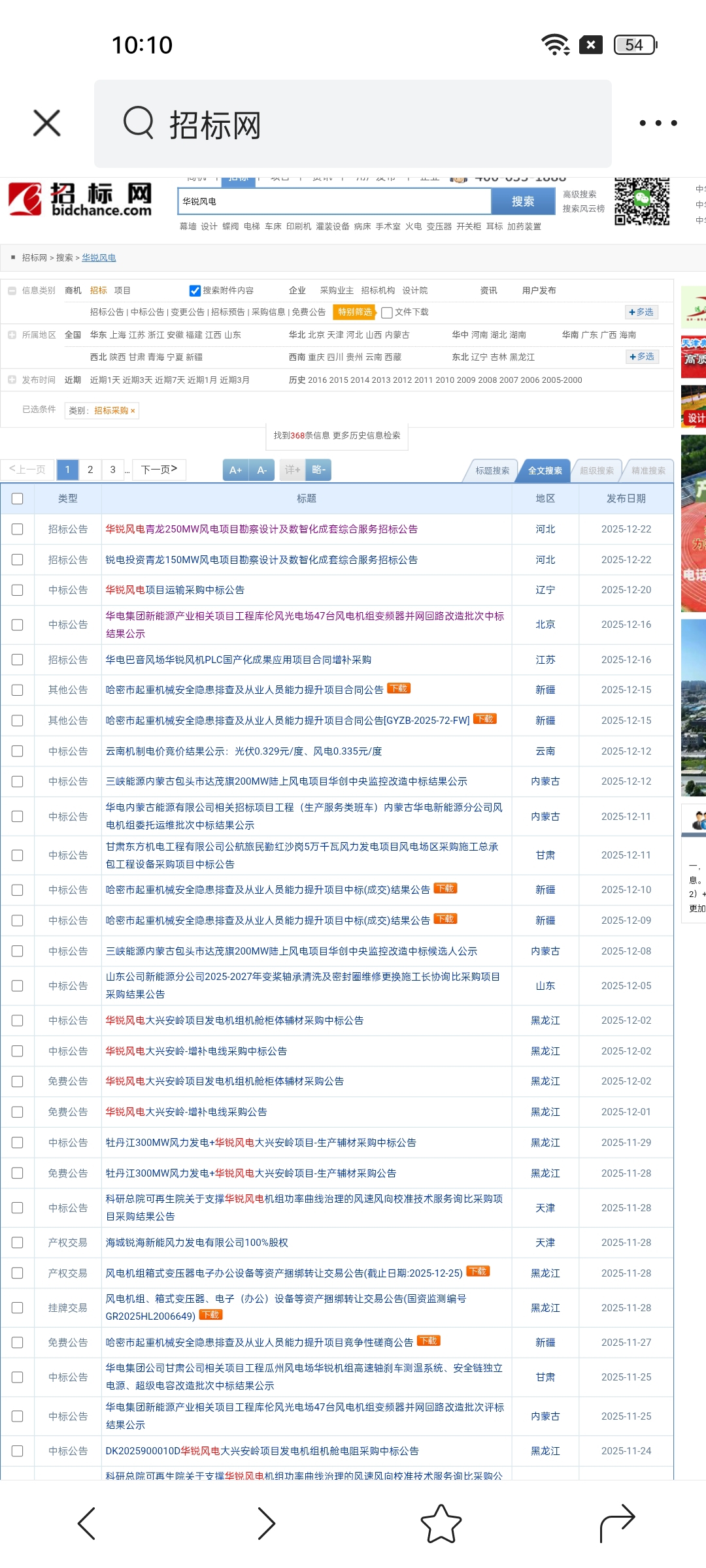Viewport: 706px width, 1568px height.
Task: Check the select-all checkbox in table header
Action: tap(18, 498)
